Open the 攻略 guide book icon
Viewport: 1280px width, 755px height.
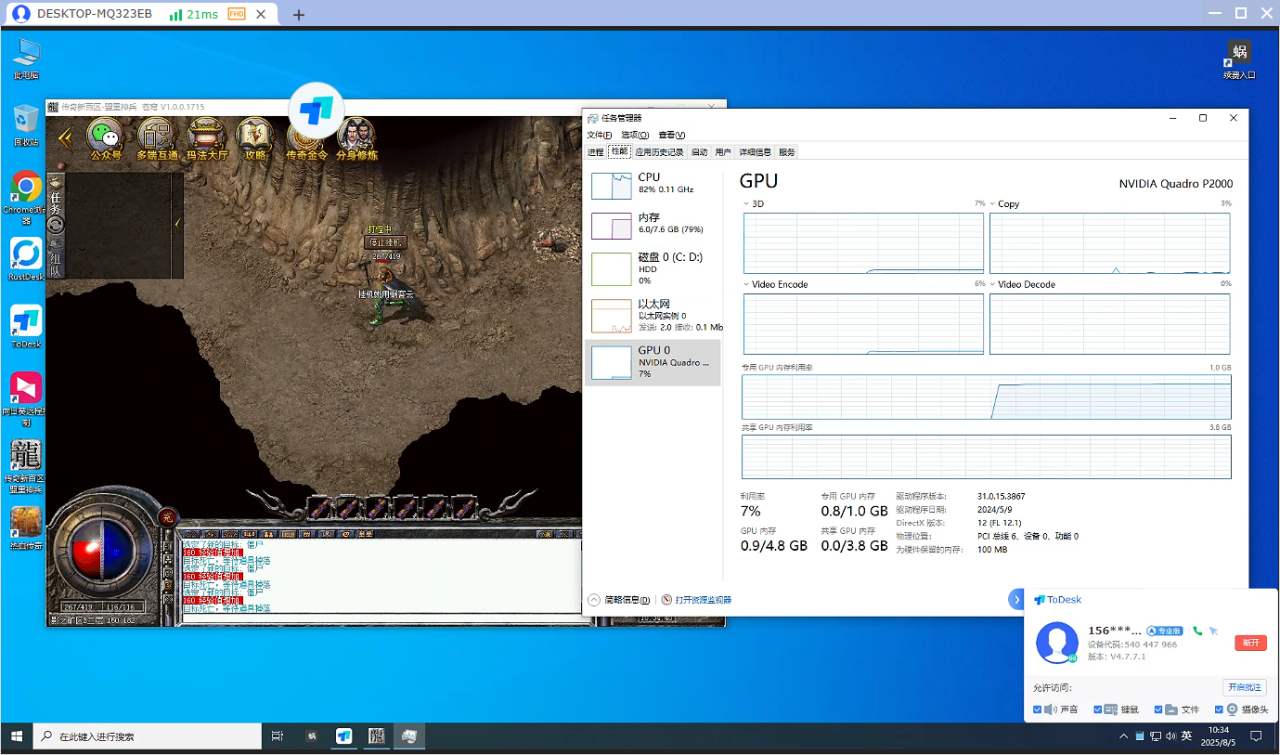(255, 137)
